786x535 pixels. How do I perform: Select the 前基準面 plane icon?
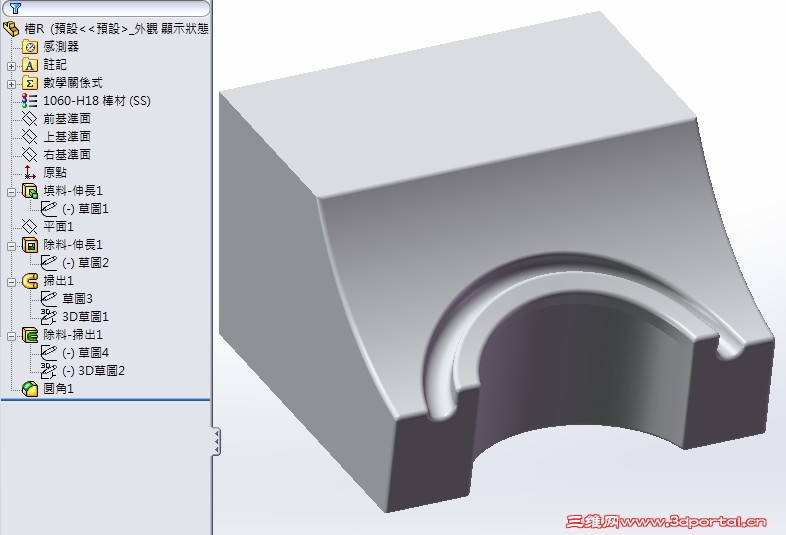[x=30, y=119]
